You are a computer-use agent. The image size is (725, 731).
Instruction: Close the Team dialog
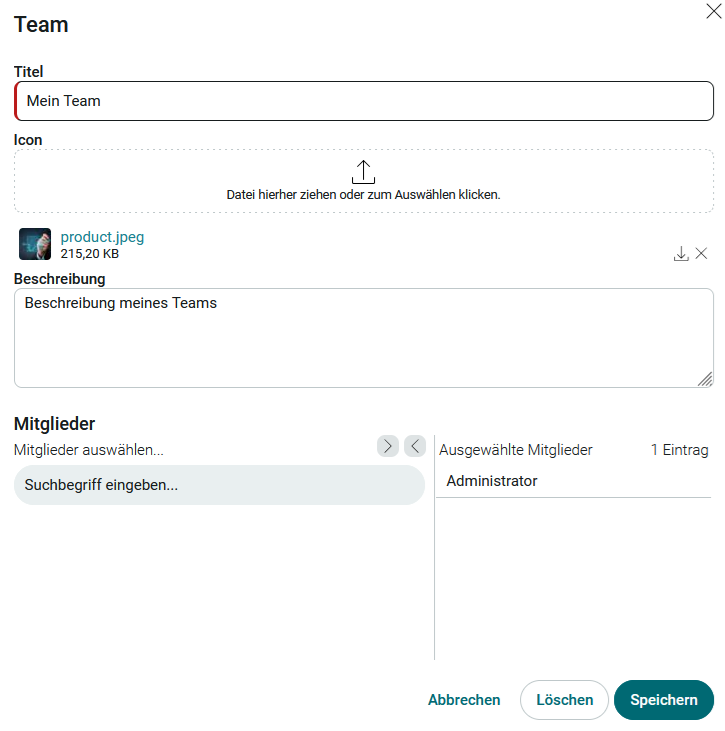pyautogui.click(x=713, y=11)
